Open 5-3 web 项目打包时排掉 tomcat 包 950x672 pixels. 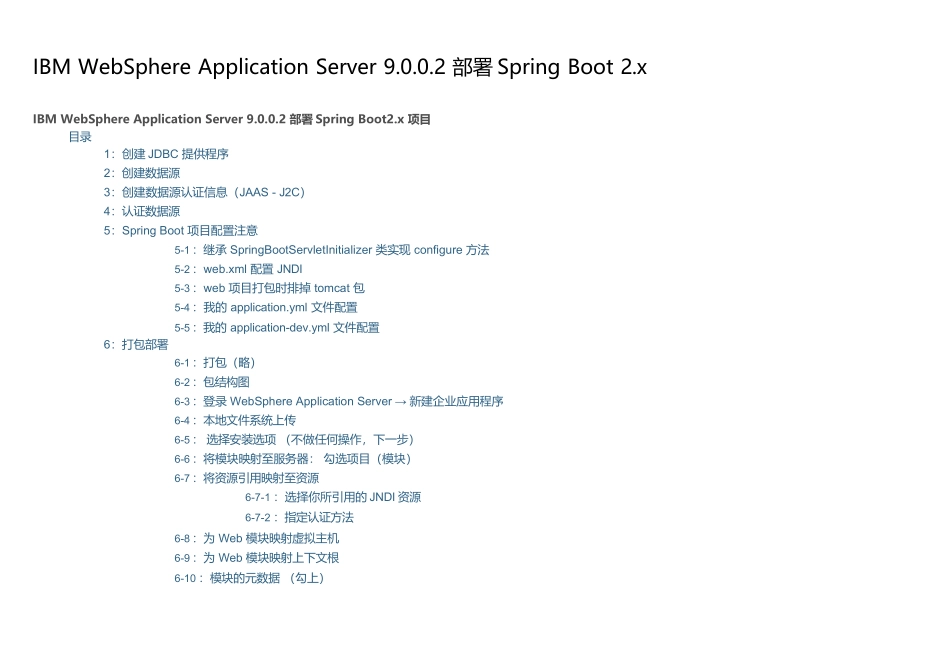tap(270, 288)
